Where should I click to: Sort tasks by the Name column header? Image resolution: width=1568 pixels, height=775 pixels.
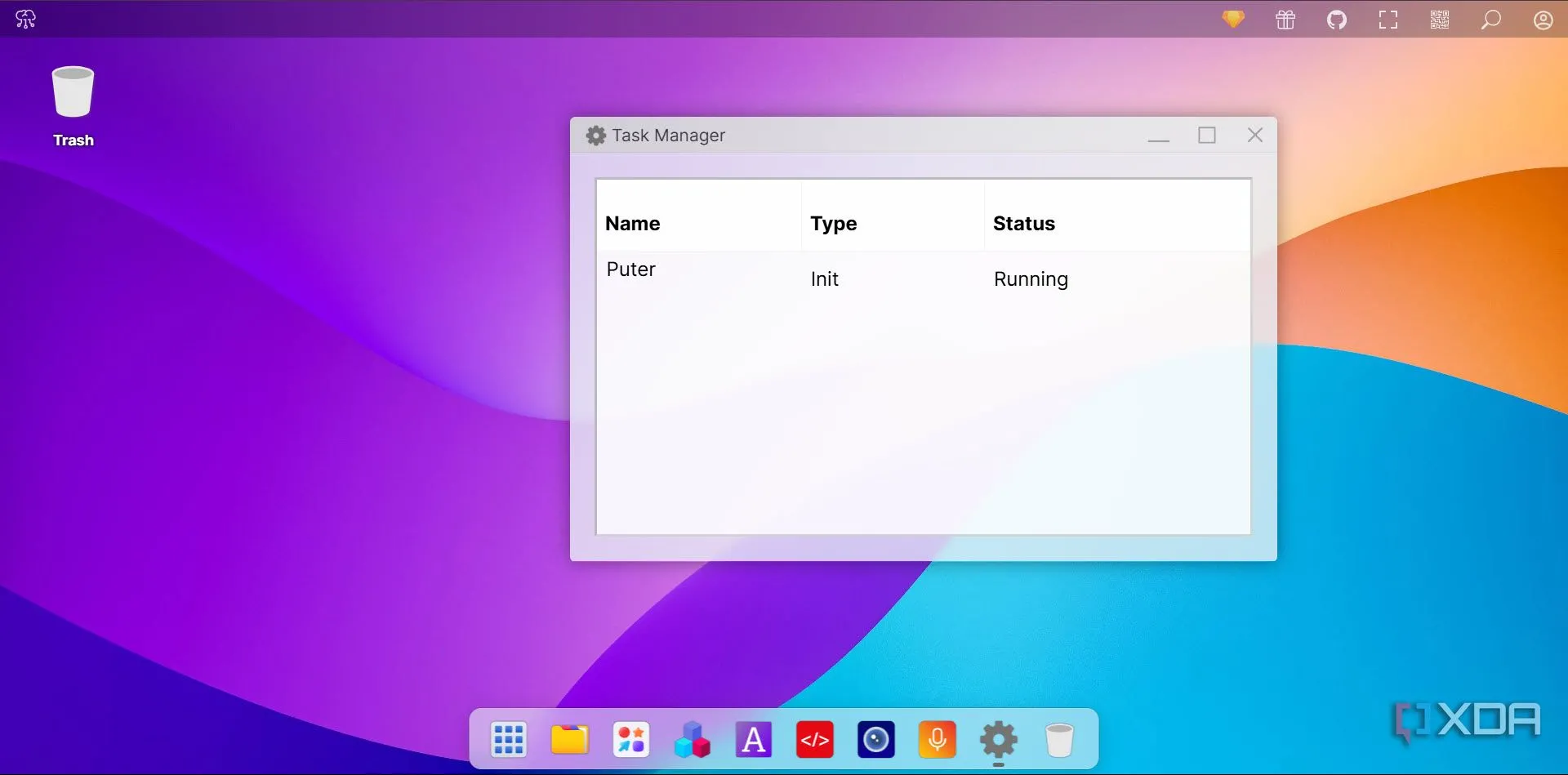point(632,223)
